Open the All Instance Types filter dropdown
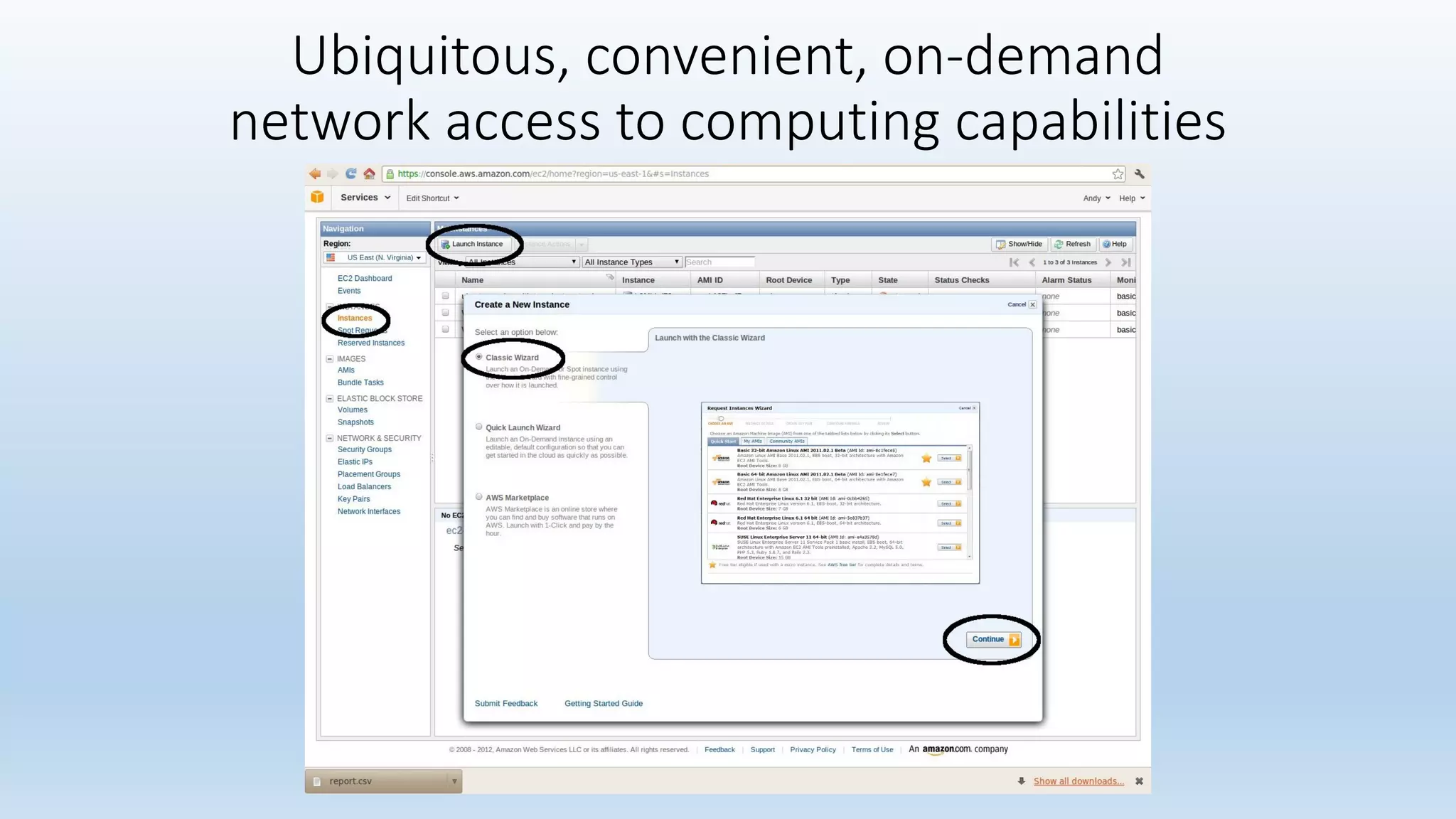The height and width of the screenshot is (819, 1456). point(632,262)
